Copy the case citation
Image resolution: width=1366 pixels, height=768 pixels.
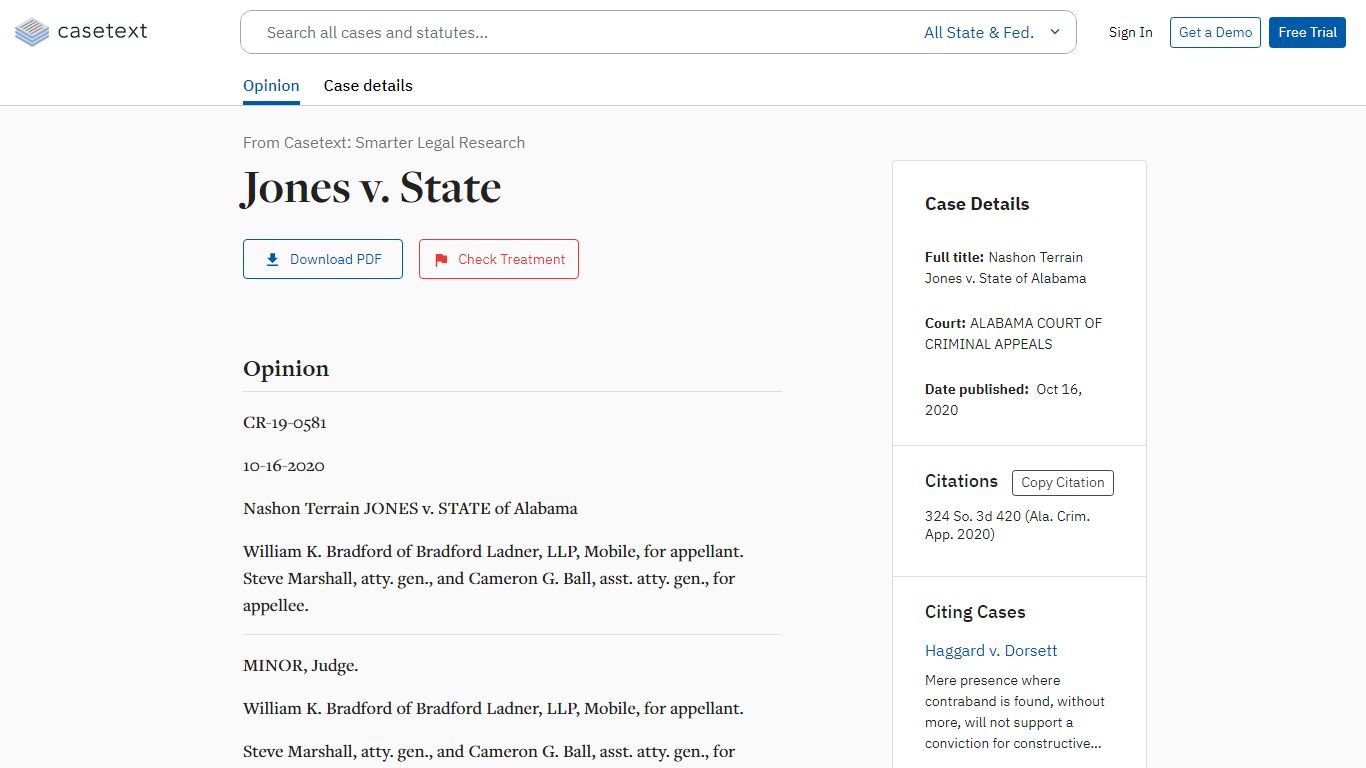click(x=1062, y=482)
